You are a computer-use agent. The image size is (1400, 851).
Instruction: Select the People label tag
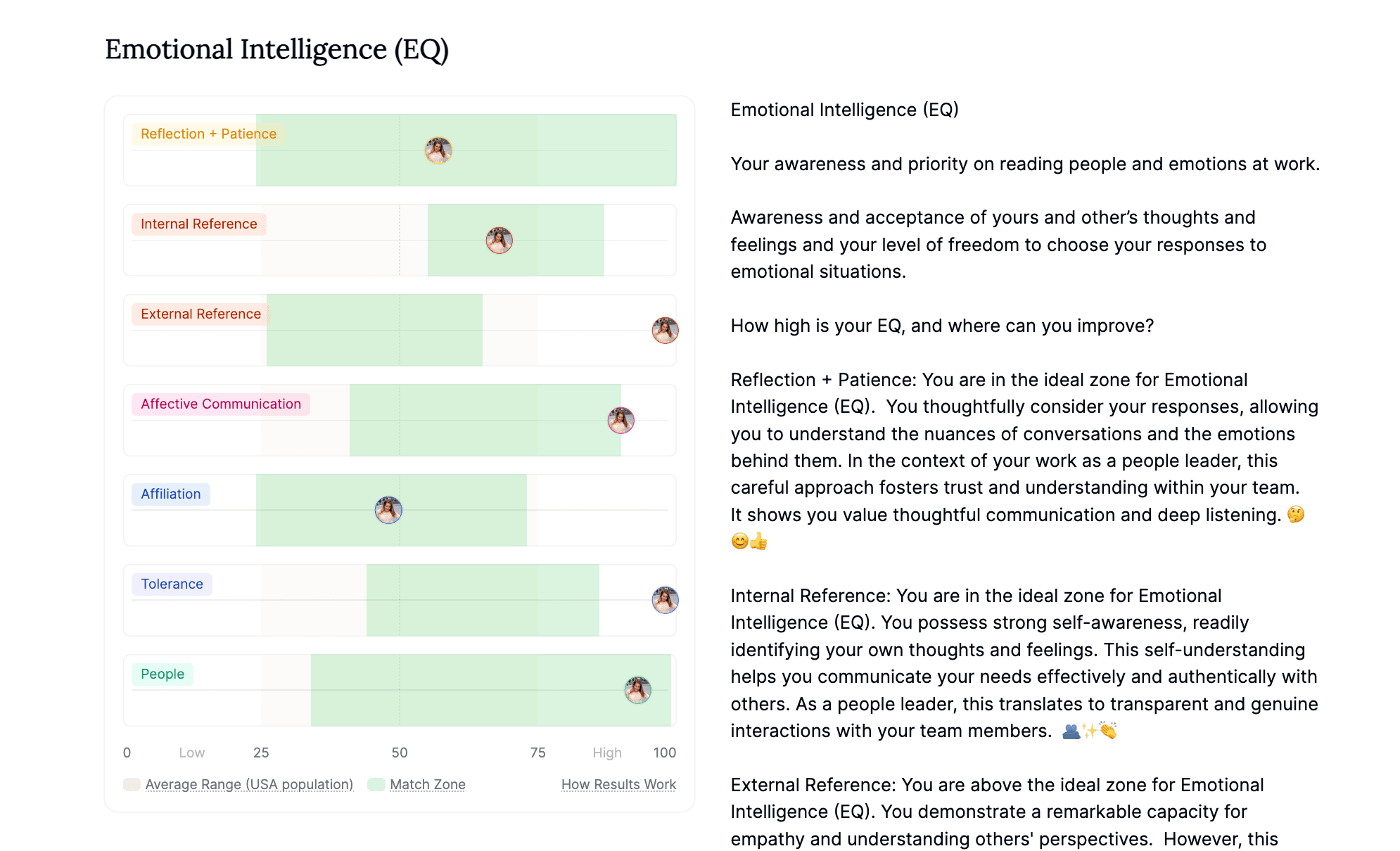click(163, 674)
